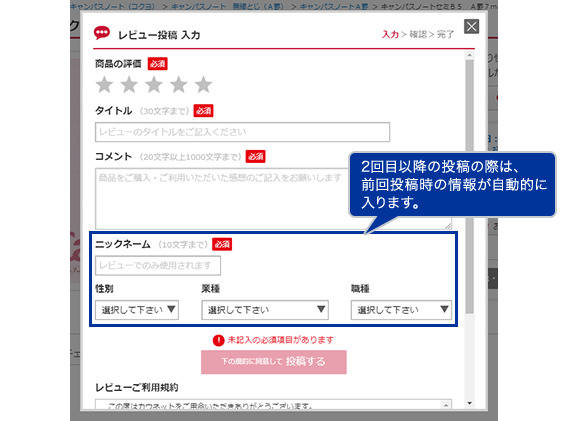
Task: Open the 業種 dropdown
Action: [x=265, y=310]
